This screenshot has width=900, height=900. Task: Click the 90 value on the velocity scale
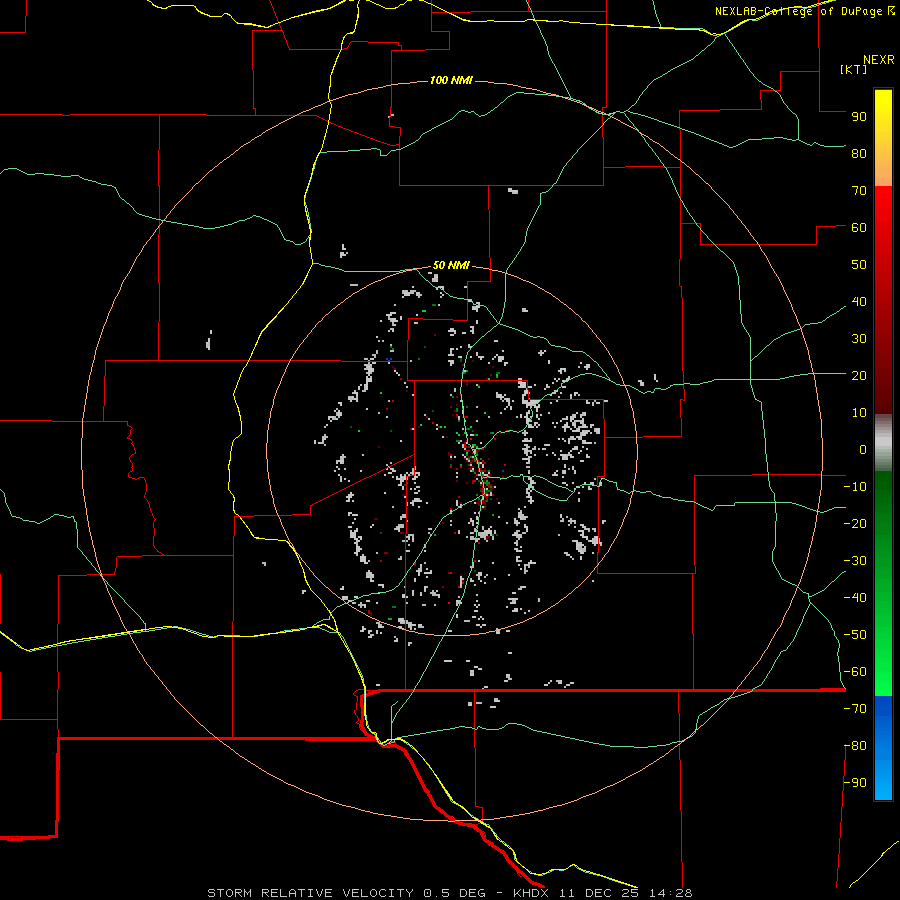(859, 117)
